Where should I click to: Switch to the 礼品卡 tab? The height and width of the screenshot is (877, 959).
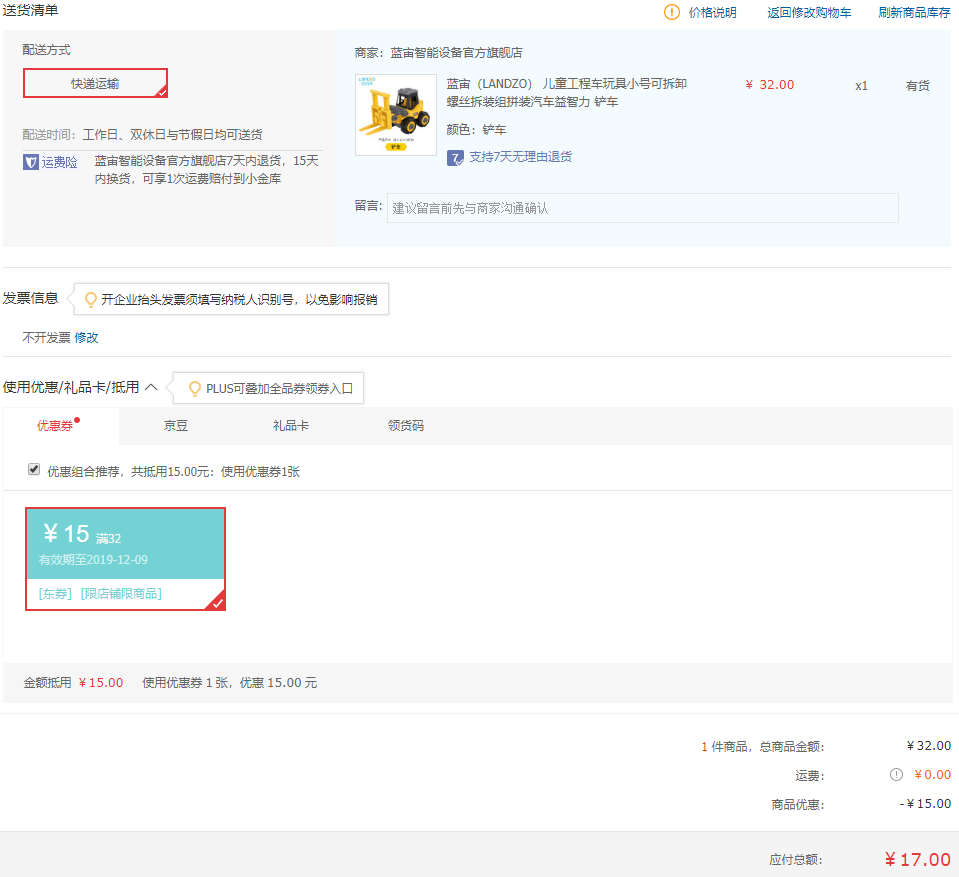[x=291, y=426]
